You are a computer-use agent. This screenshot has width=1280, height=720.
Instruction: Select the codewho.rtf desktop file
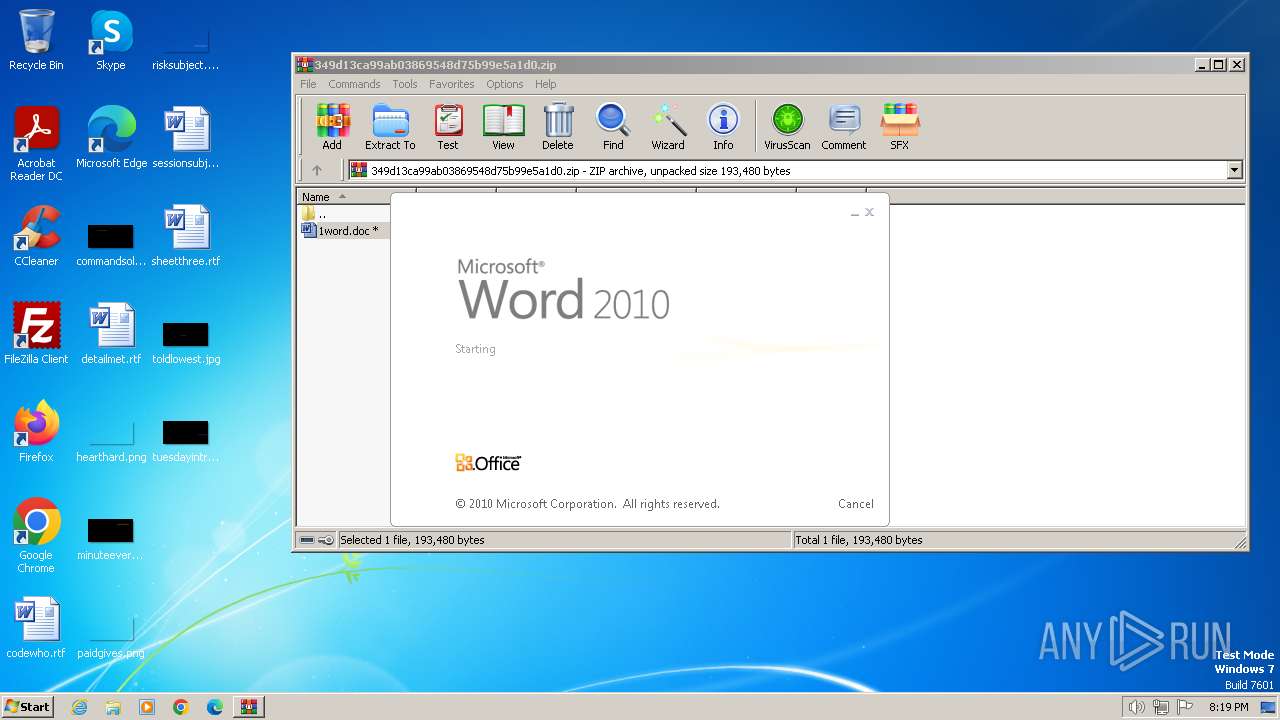pyautogui.click(x=36, y=628)
